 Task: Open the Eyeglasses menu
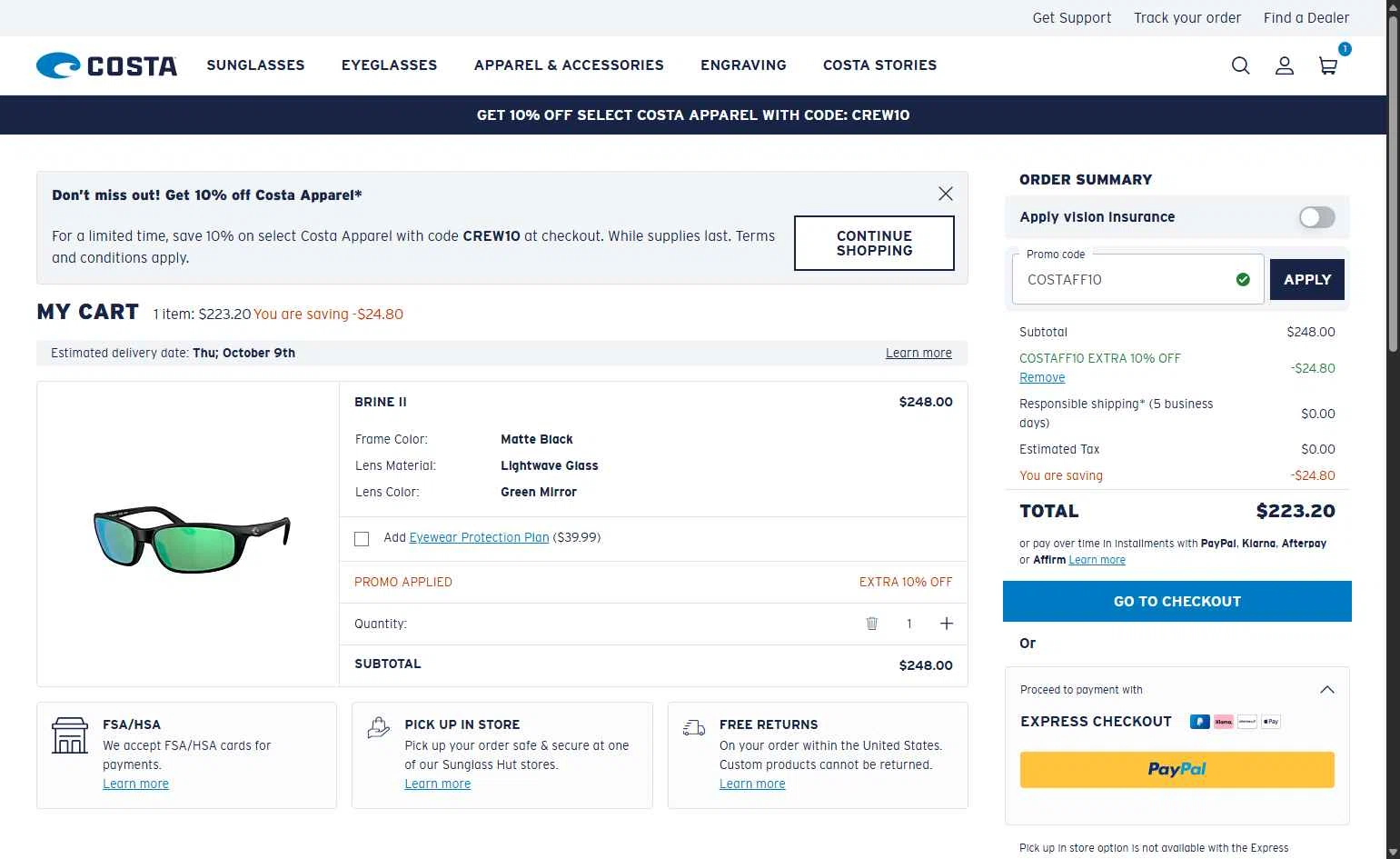point(389,65)
